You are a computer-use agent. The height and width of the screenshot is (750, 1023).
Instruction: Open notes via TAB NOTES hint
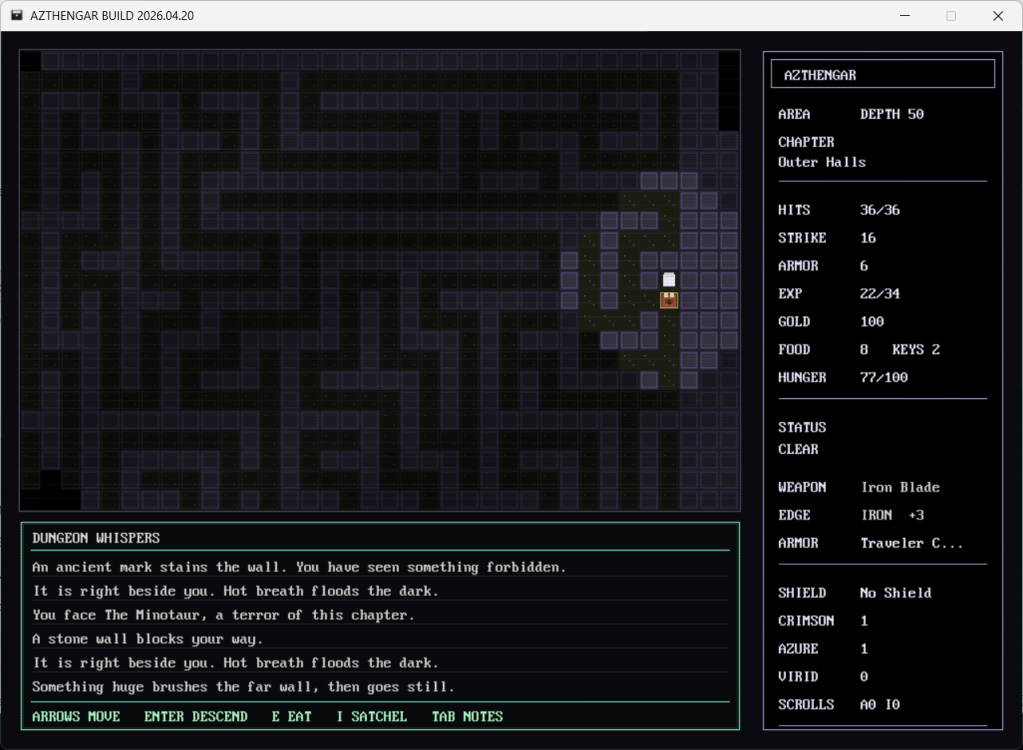pyautogui.click(x=467, y=716)
